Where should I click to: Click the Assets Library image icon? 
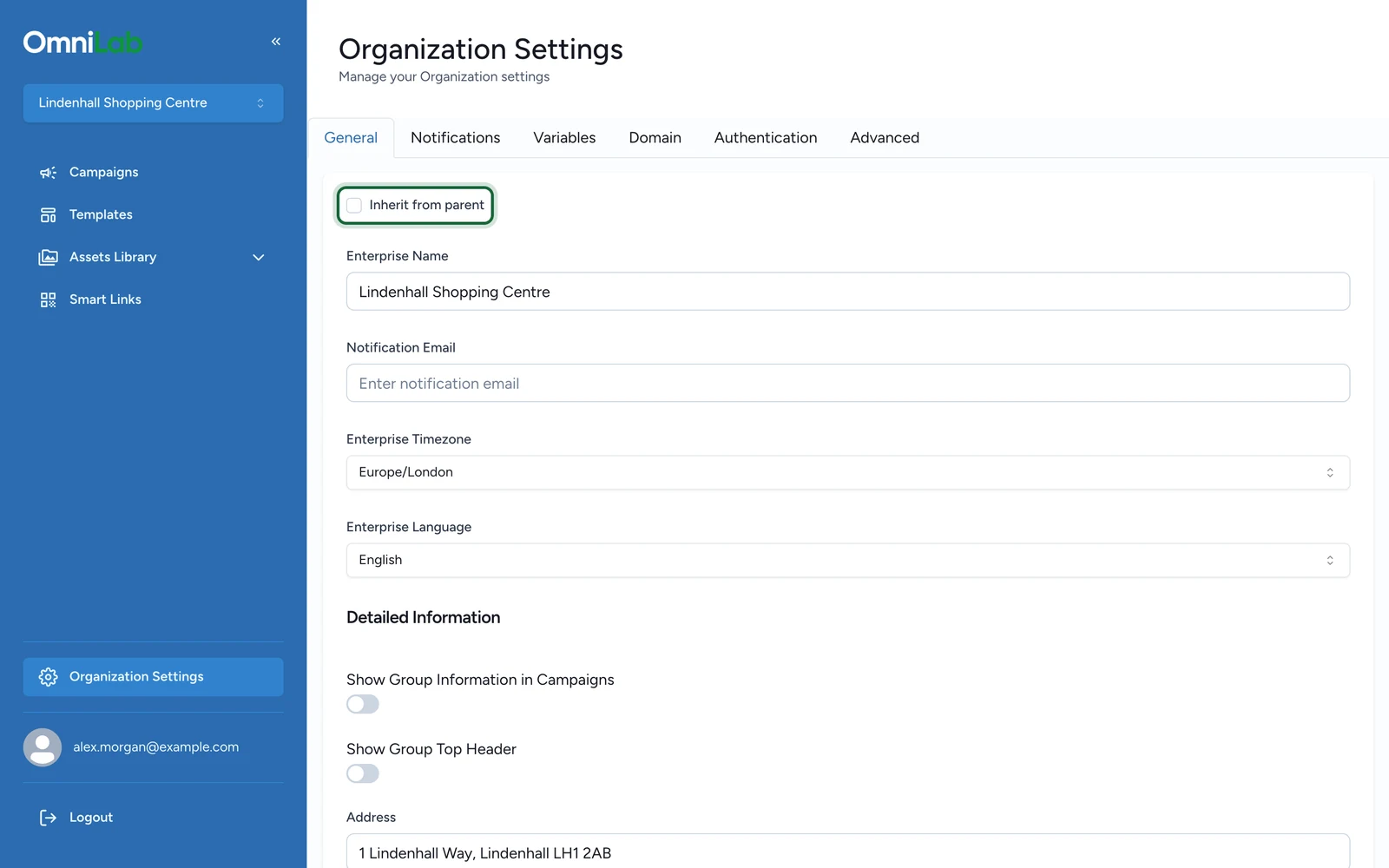48,258
